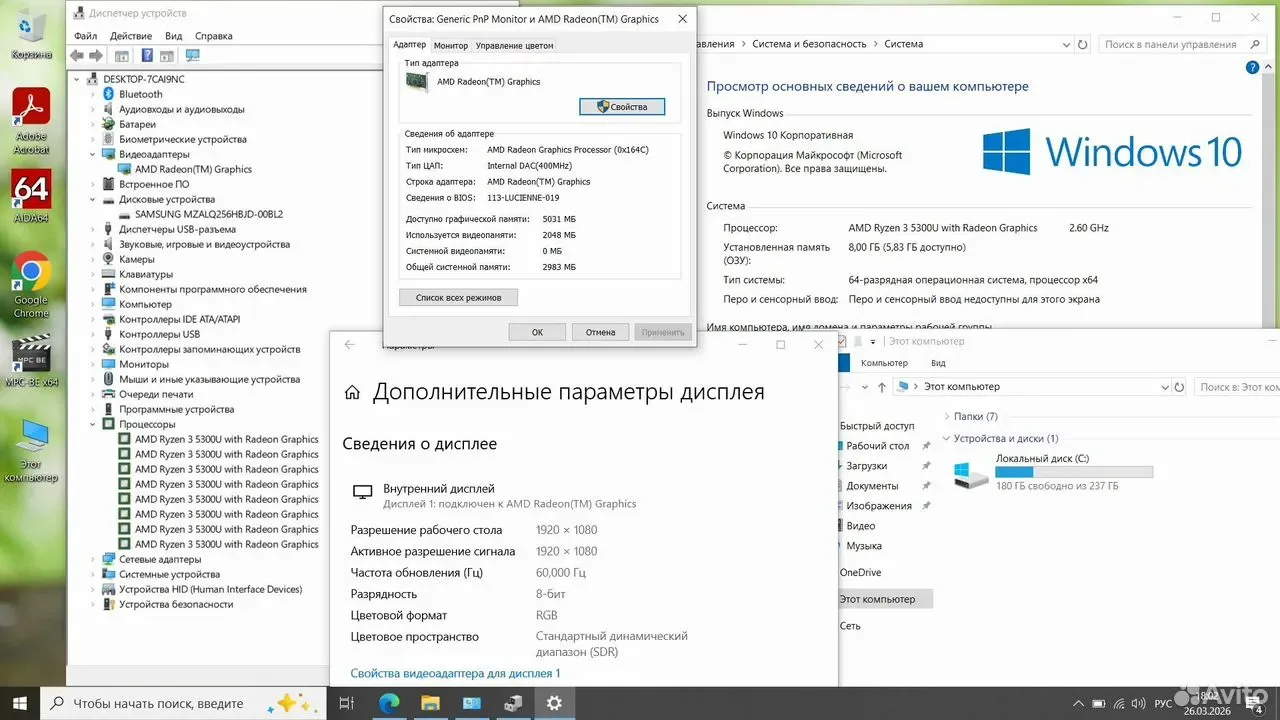Select Сеть in Explorer navigation pane
This screenshot has width=1280, height=720.
point(850,626)
